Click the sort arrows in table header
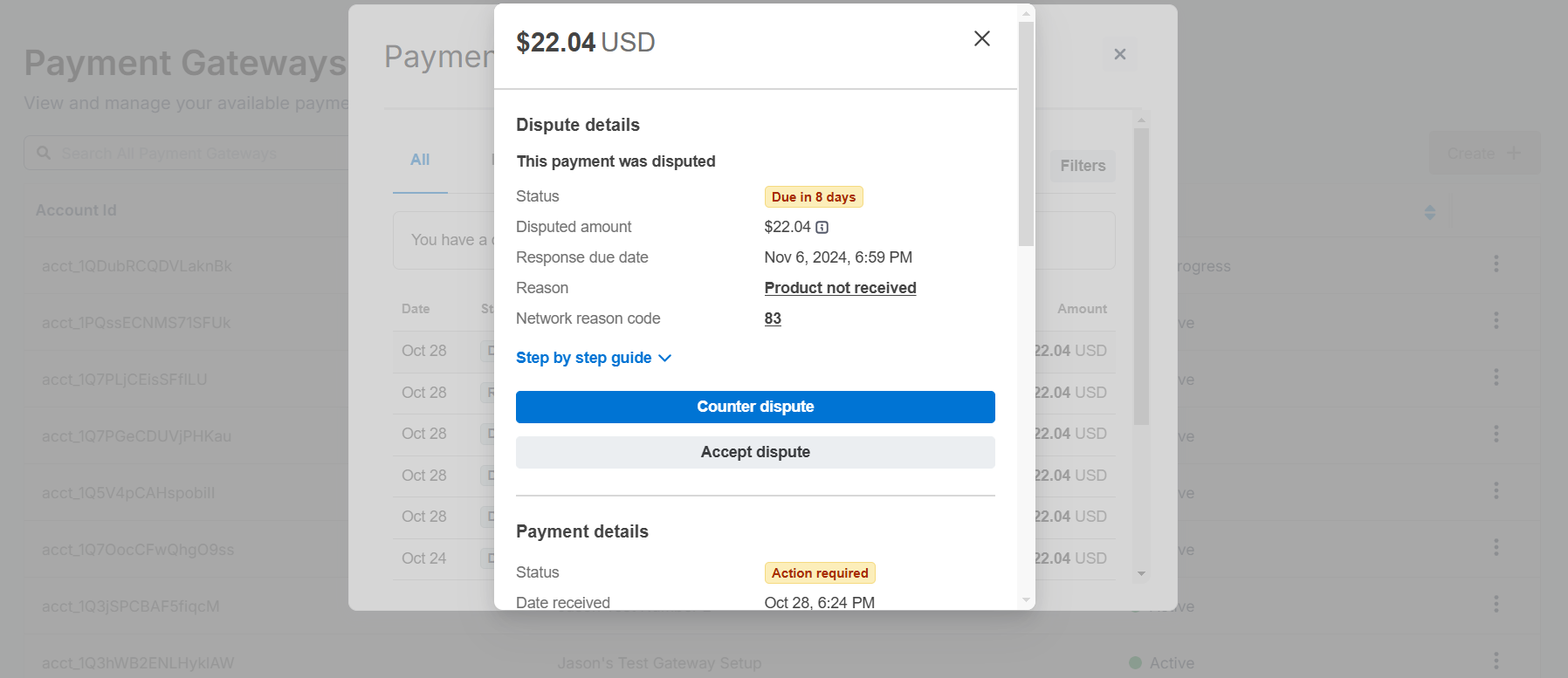The height and width of the screenshot is (678, 1568). [1429, 212]
